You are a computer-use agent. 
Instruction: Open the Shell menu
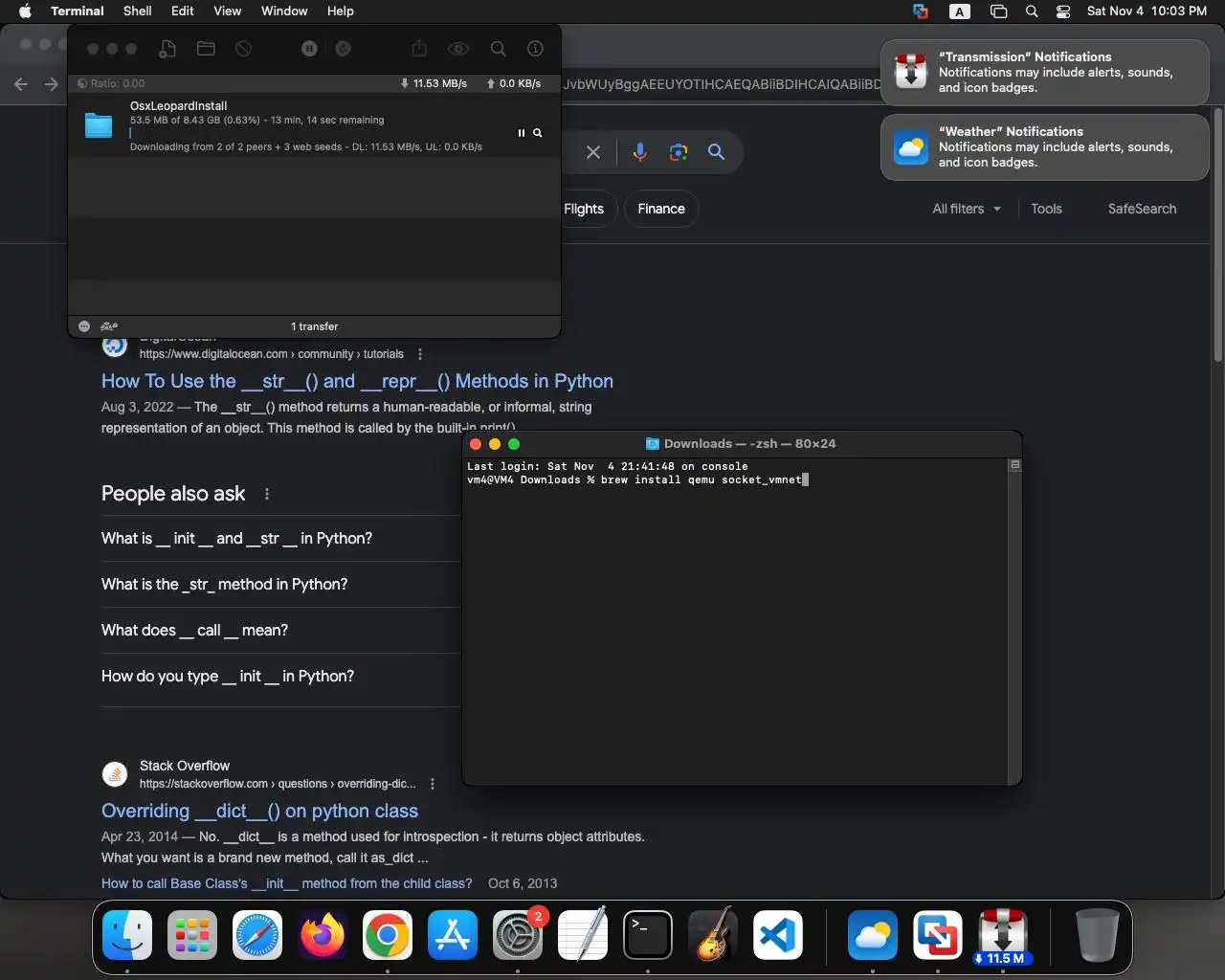coord(138,11)
